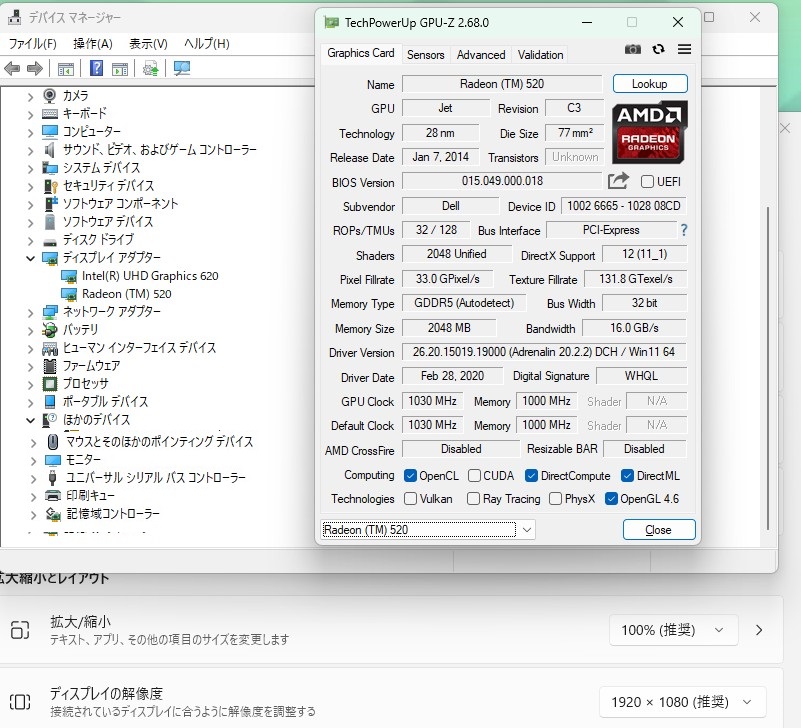Screen dimensions: 801x728
Task: Open the 拡大/縮小 details chevron arrow
Action: pyautogui.click(x=759, y=630)
